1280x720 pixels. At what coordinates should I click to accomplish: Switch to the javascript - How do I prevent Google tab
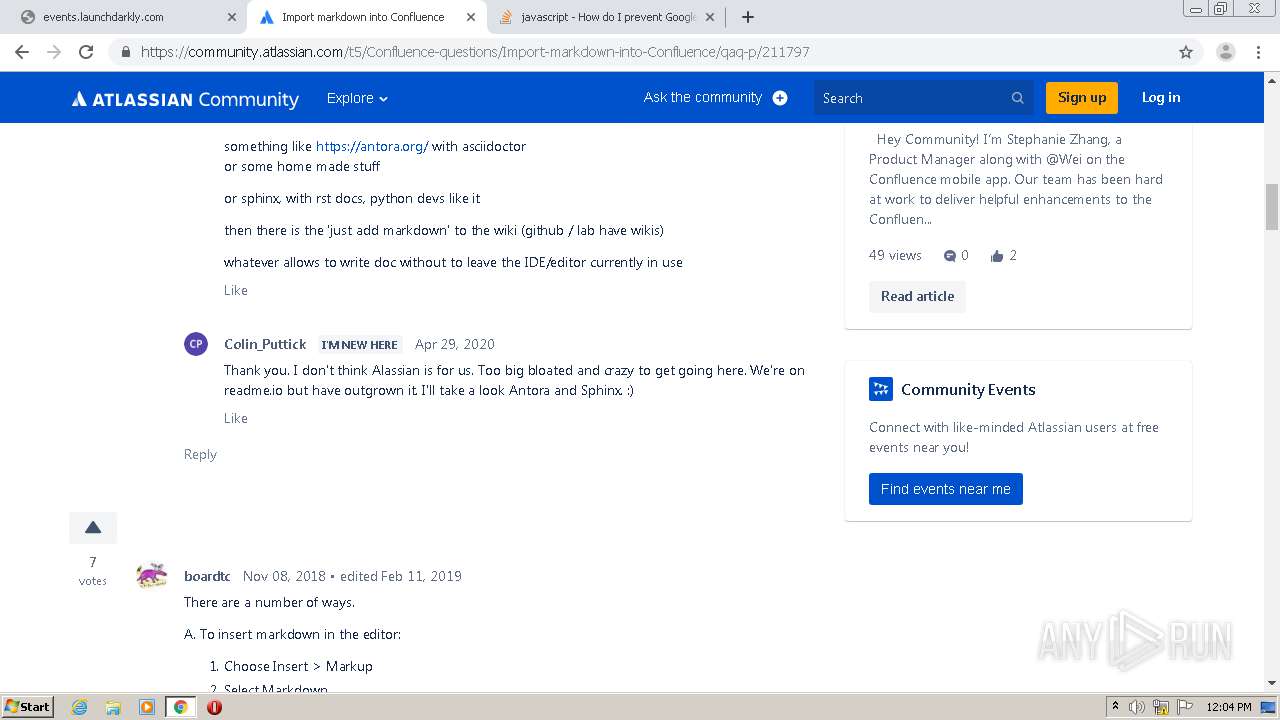607,17
